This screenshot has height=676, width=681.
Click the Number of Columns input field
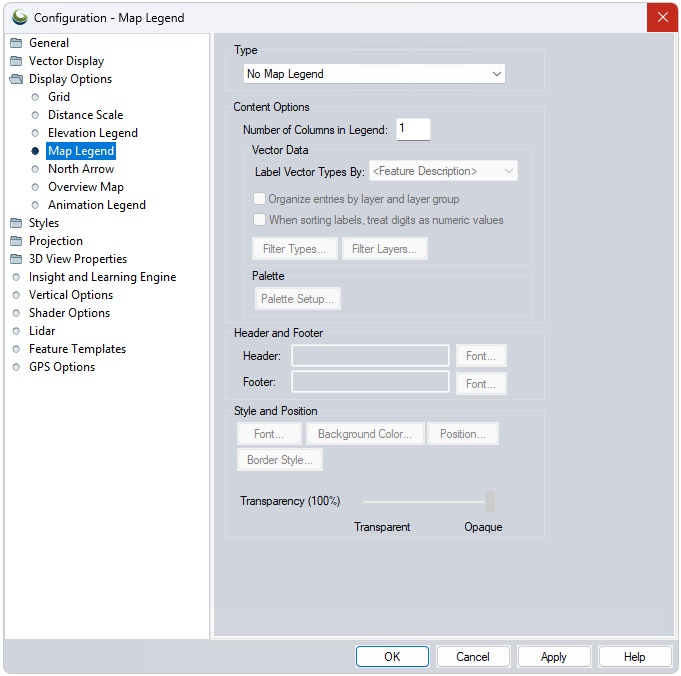(x=413, y=129)
